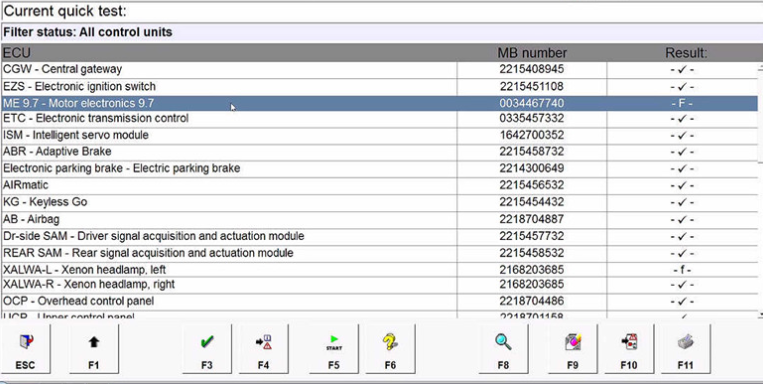Click the Result column header
This screenshot has height=384, width=763.
686,53
